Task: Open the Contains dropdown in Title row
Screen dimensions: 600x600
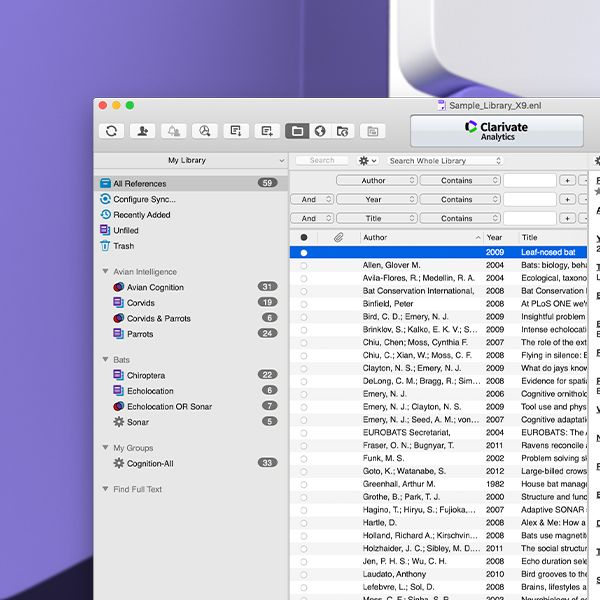Action: click(x=460, y=218)
